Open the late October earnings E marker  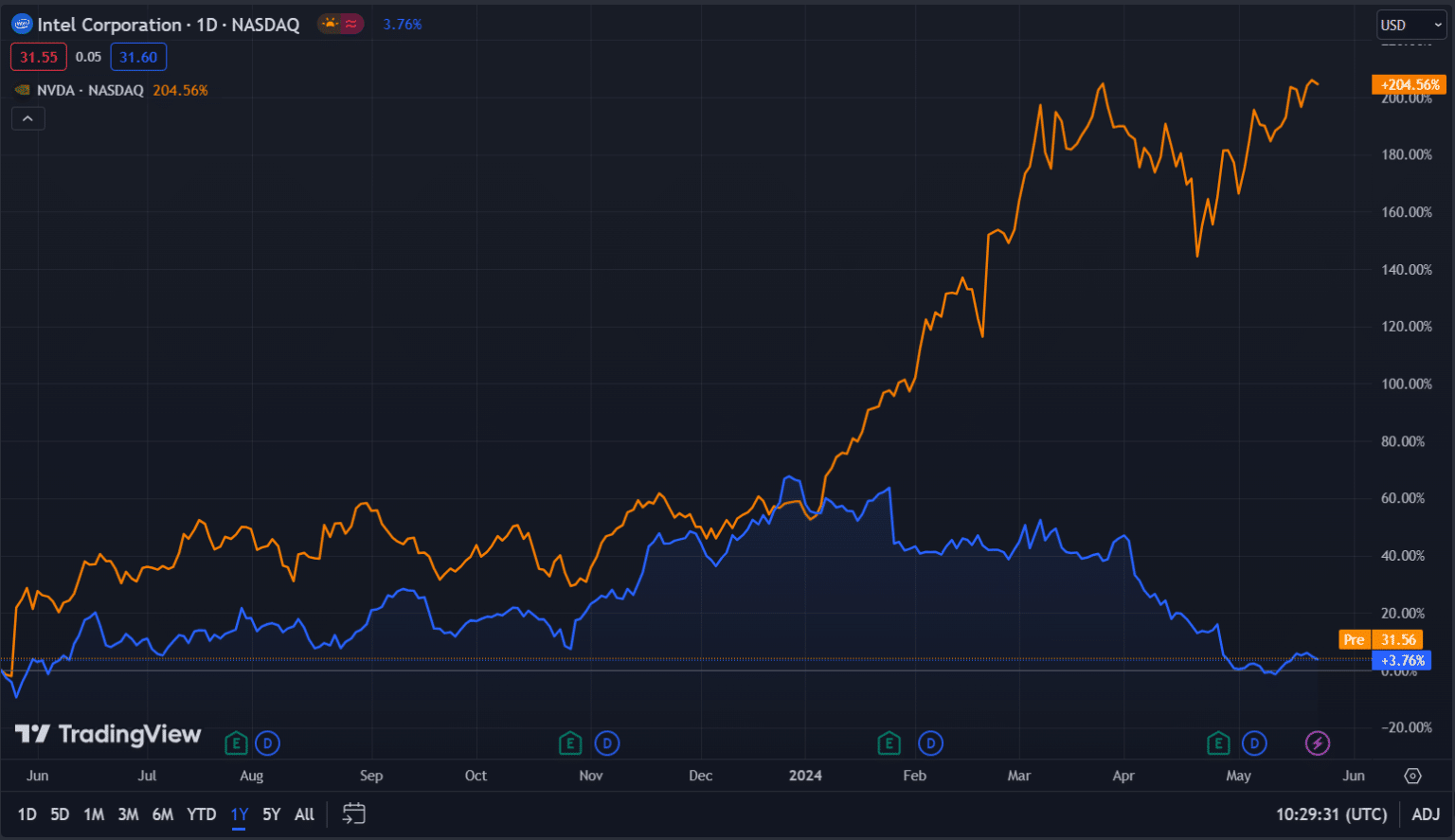point(569,743)
